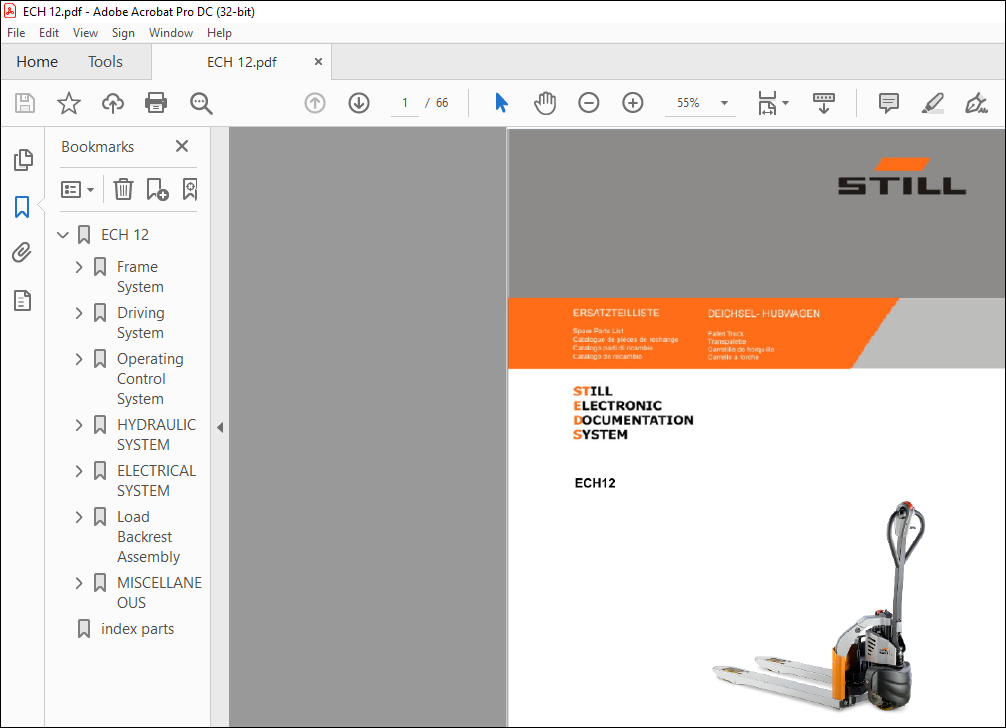The image size is (1006, 728).
Task: Open the Help menu
Action: (219, 33)
